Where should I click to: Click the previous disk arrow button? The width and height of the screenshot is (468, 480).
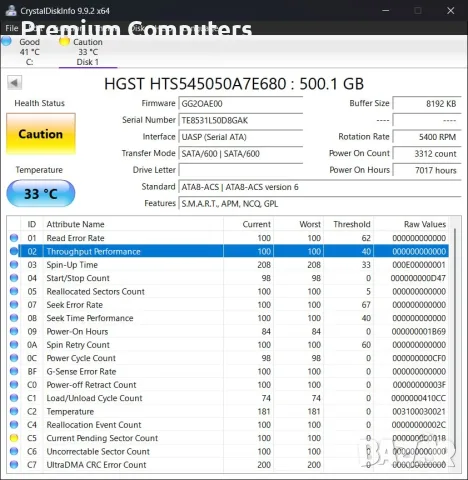pos(15,83)
